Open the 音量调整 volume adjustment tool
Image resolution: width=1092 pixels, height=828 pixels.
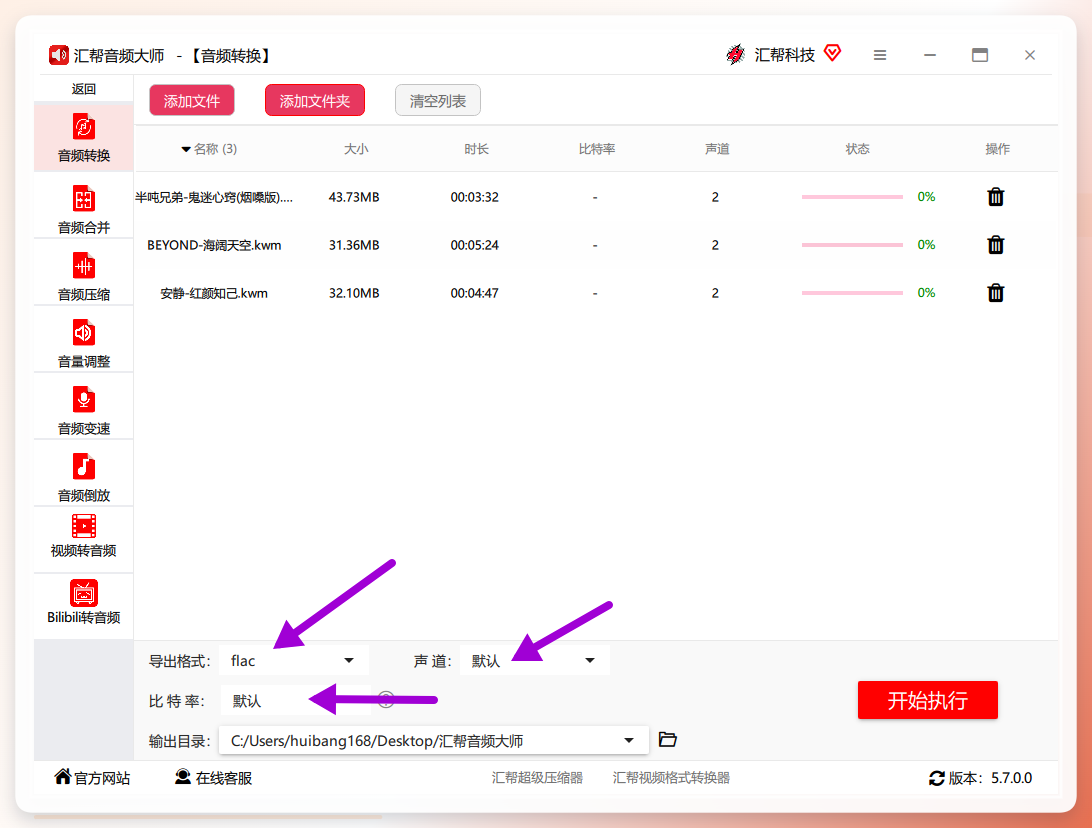pyautogui.click(x=84, y=342)
